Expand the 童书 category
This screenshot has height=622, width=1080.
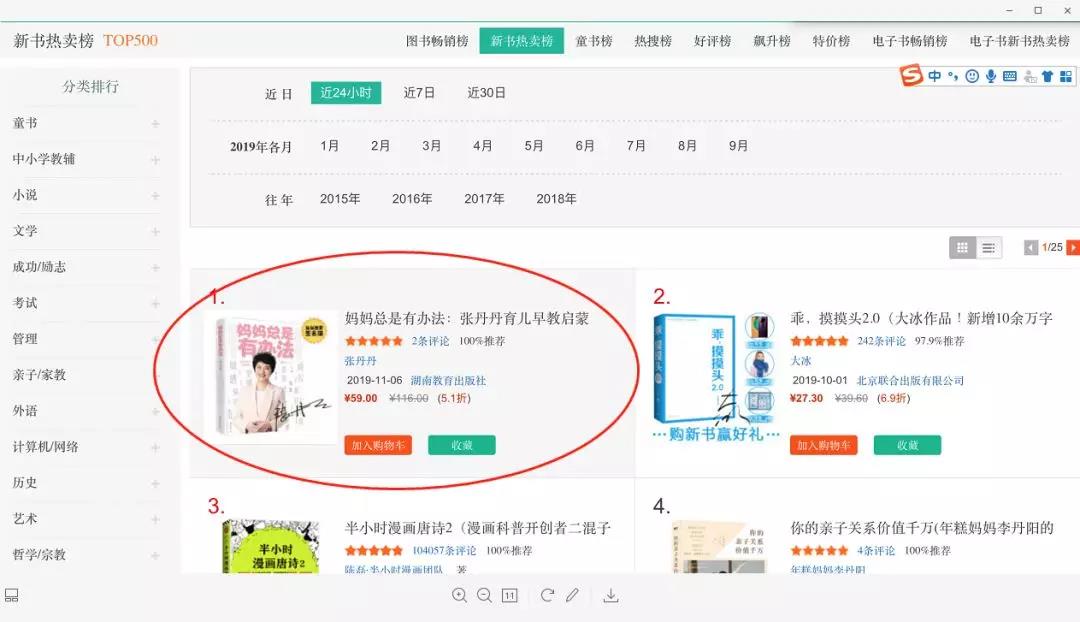point(155,124)
